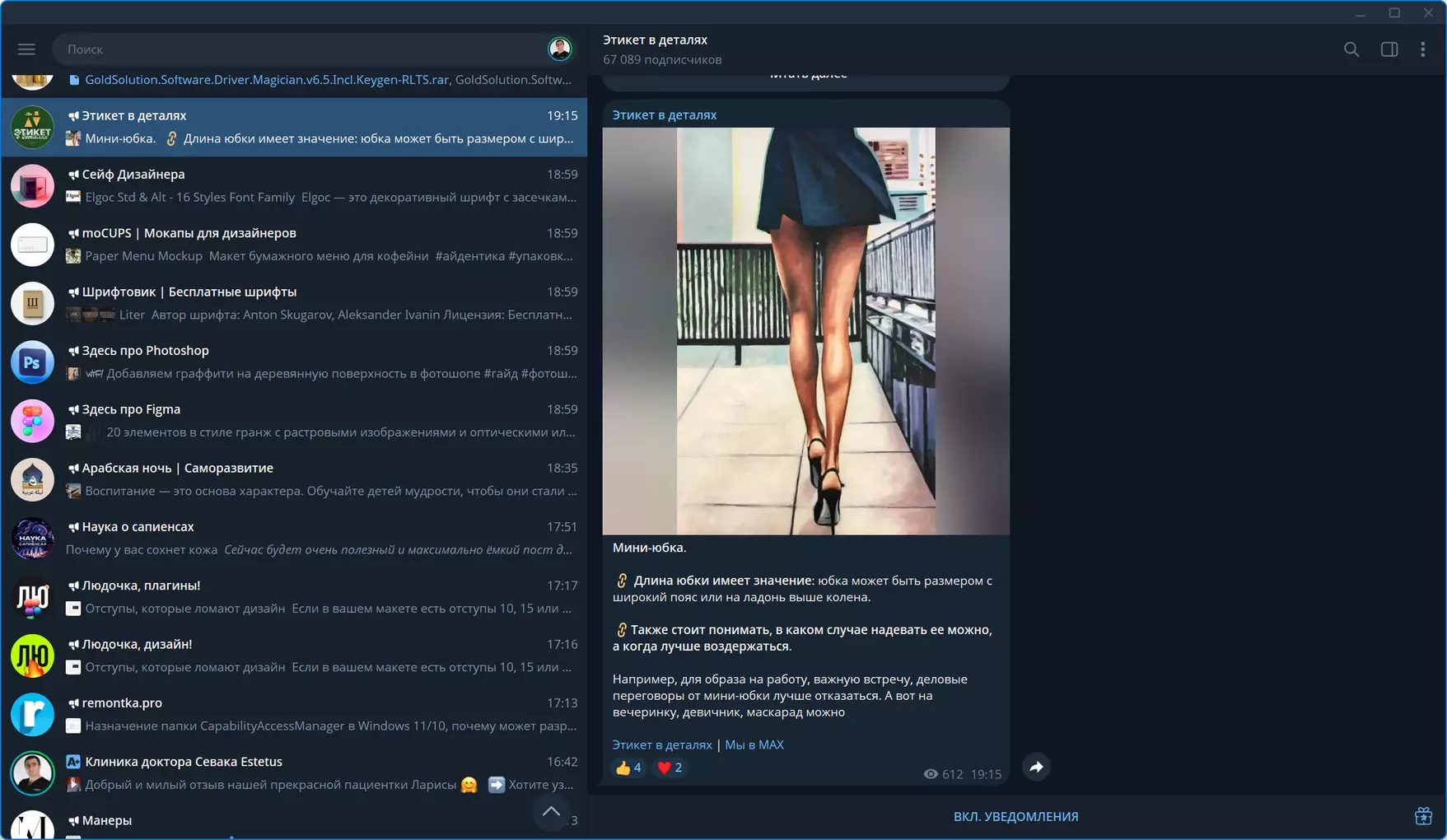Open Арабская ночь channel avatar
Screen dimensions: 1447x840
(x=32, y=480)
